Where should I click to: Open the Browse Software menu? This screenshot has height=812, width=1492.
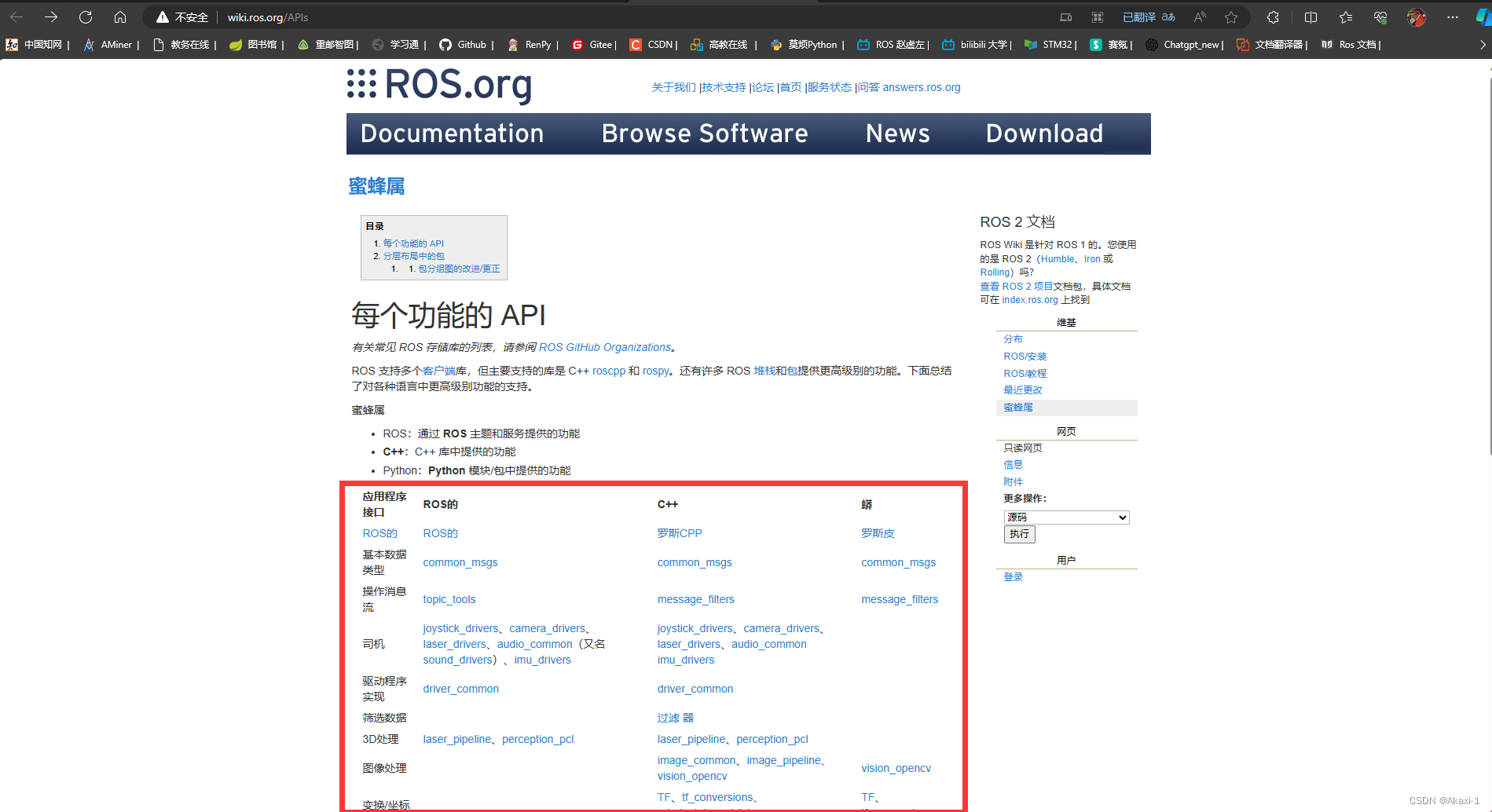pos(705,134)
